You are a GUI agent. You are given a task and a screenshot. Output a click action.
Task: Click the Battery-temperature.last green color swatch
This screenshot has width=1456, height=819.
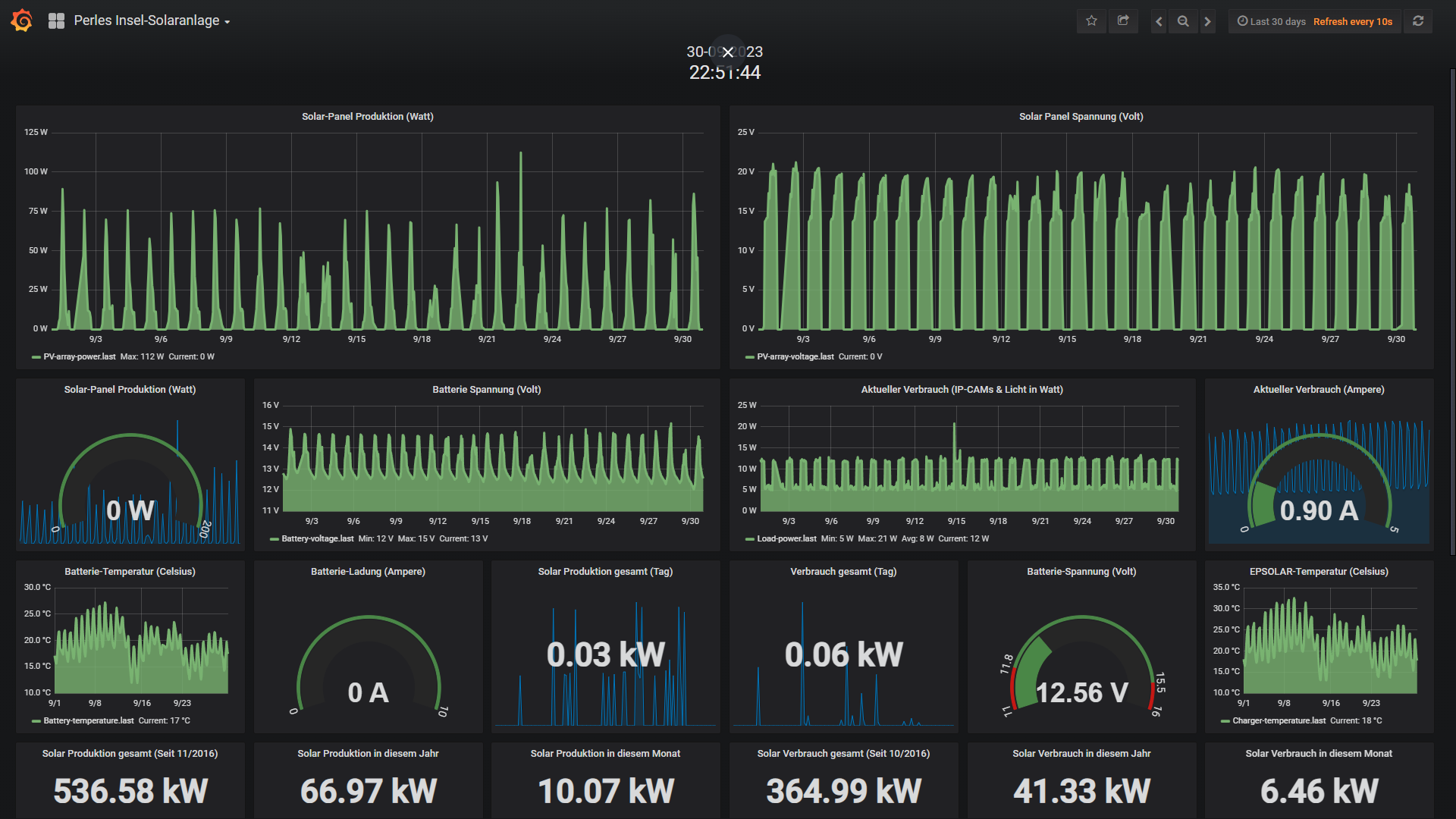tap(36, 721)
